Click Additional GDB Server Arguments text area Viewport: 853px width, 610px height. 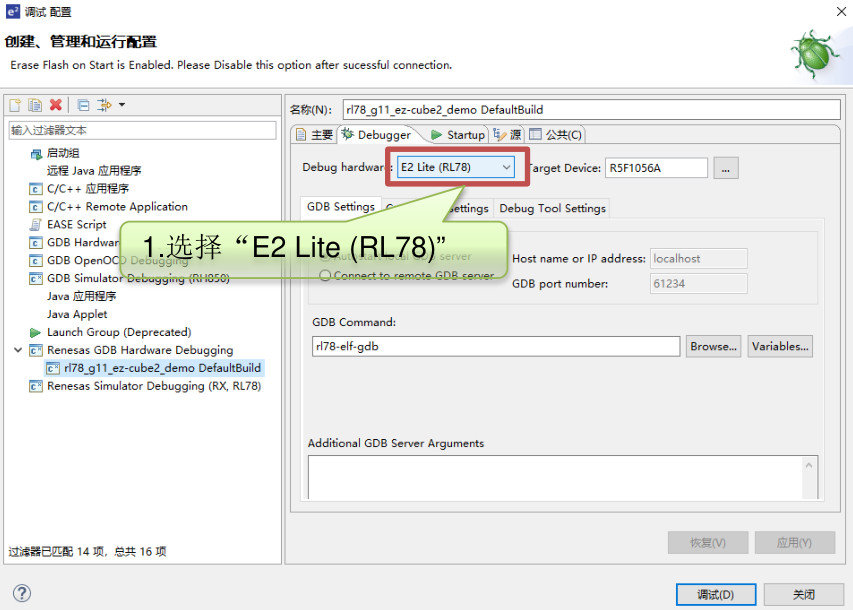[554, 477]
